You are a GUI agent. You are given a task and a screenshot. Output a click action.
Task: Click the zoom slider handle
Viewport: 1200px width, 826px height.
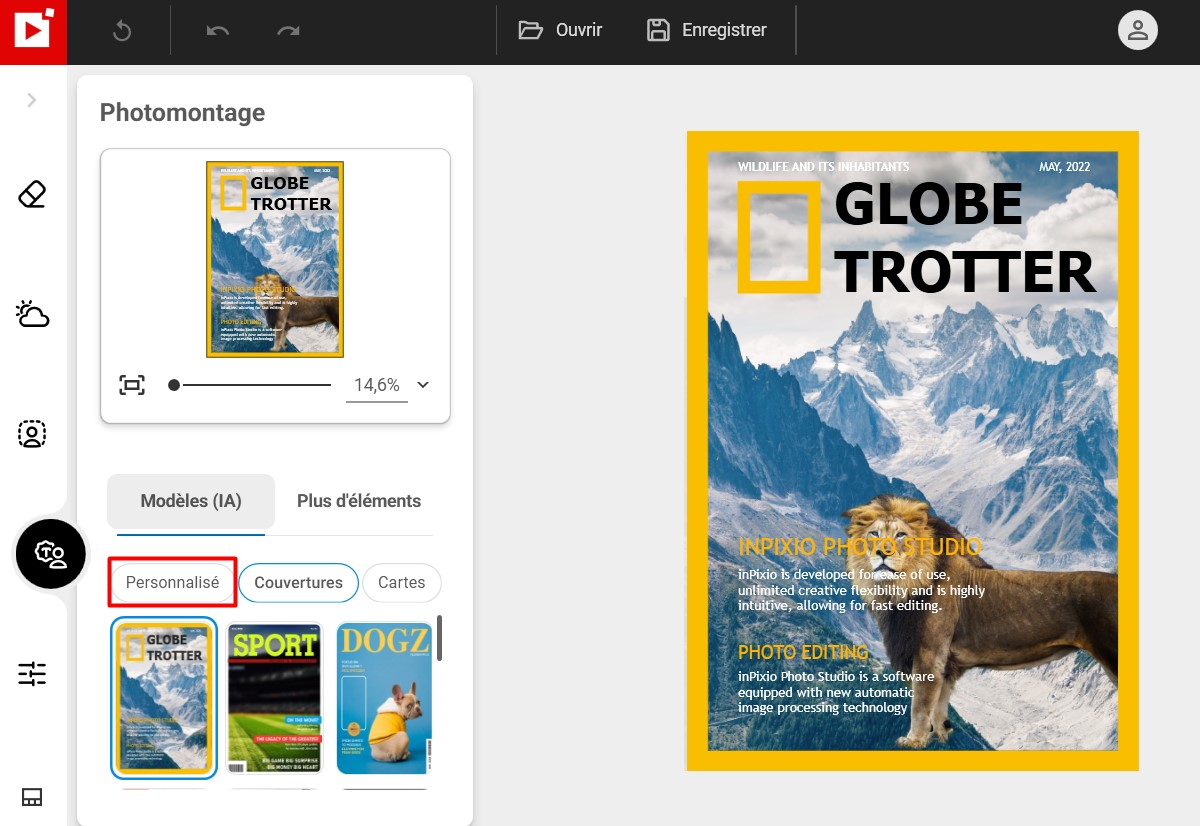pyautogui.click(x=174, y=385)
